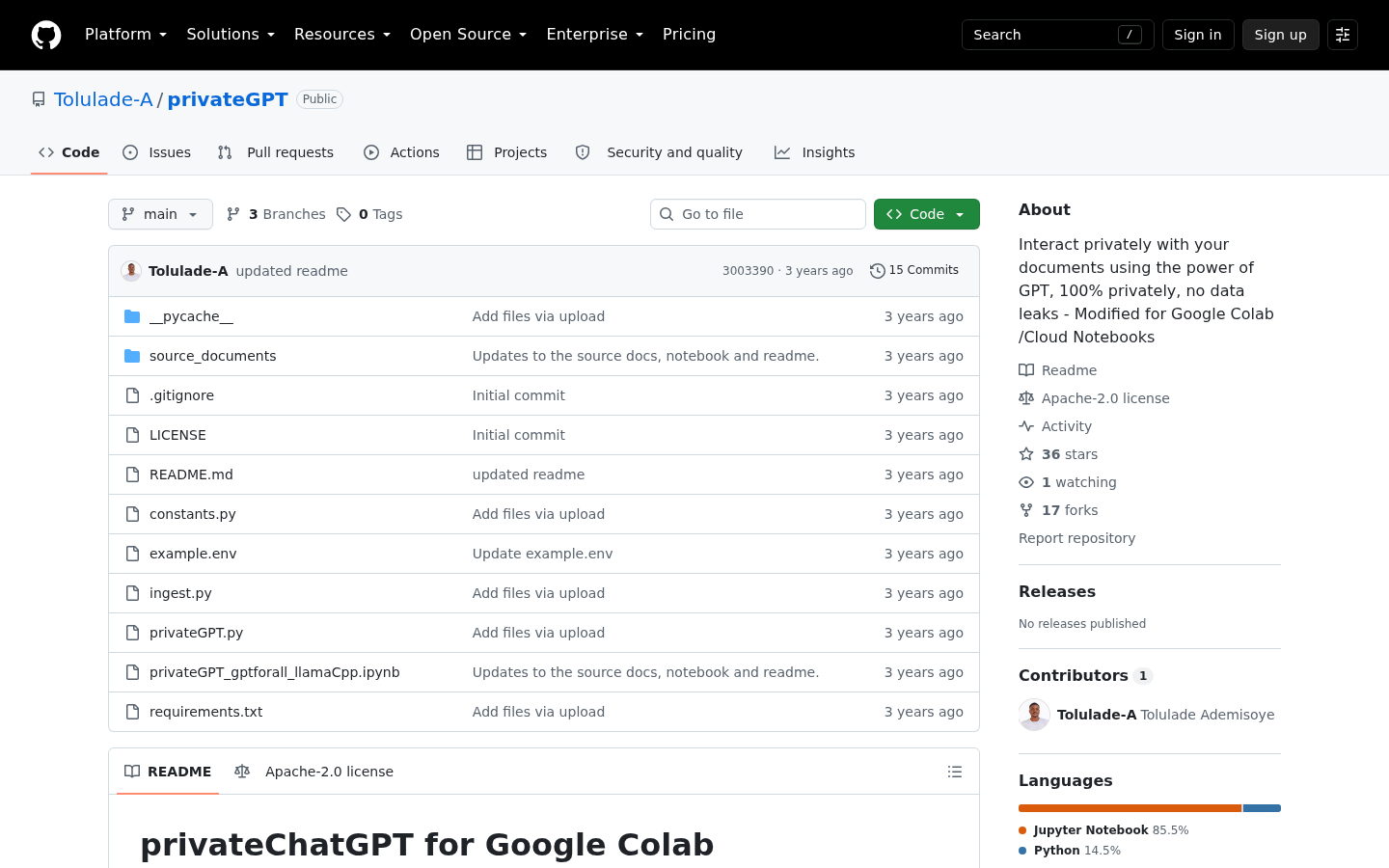This screenshot has height=868, width=1389.
Task: Click the languages color bar
Action: (x=1150, y=808)
